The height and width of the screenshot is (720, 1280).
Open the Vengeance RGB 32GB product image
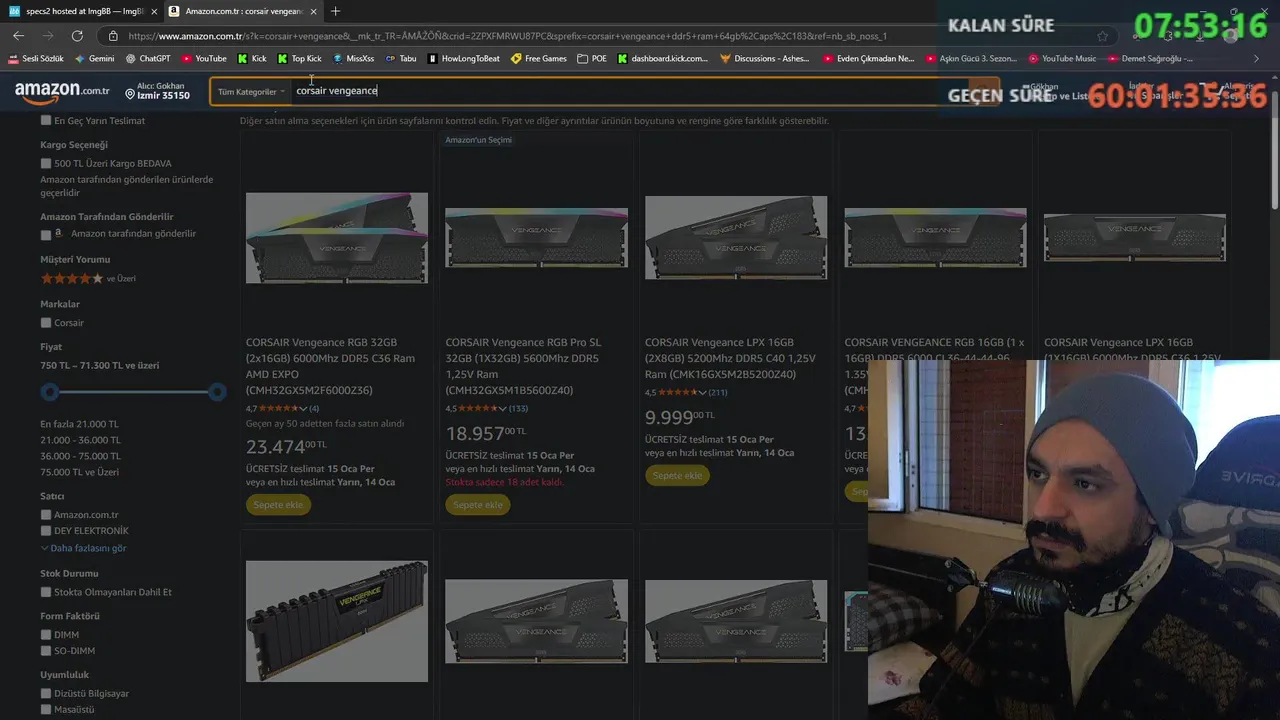[x=337, y=238]
